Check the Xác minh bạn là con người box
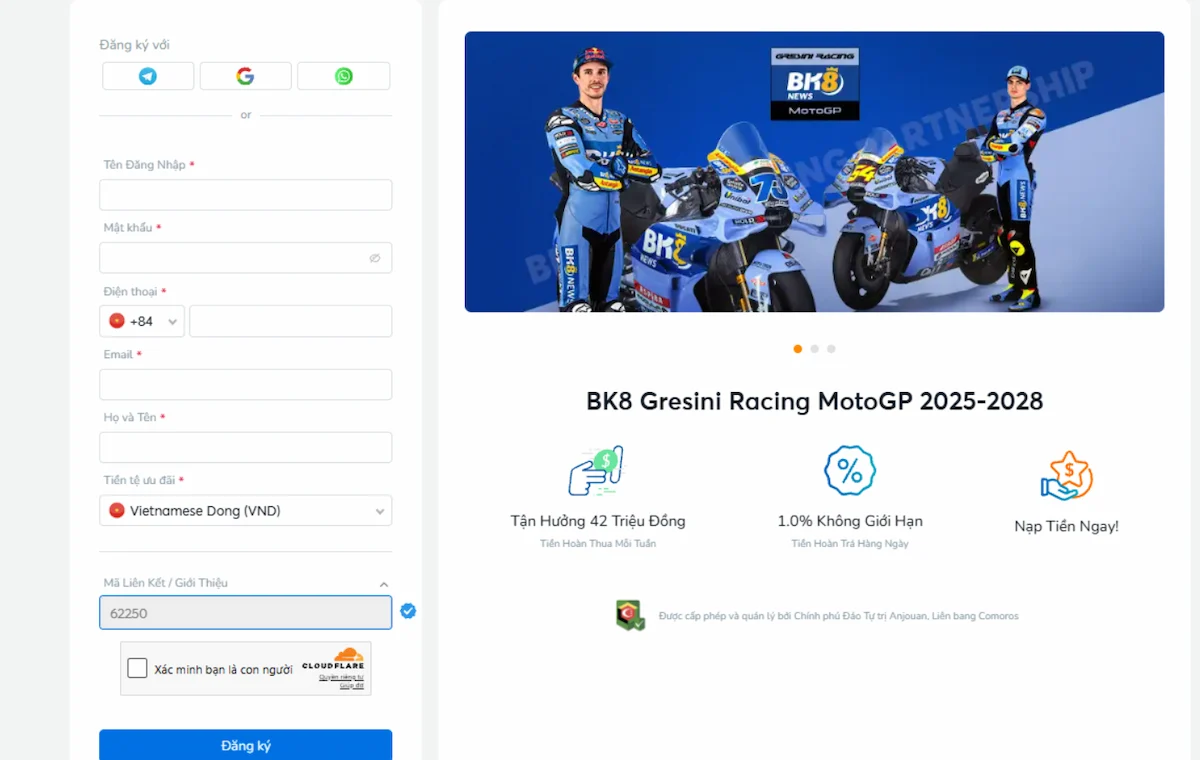The image size is (1200, 760). pyautogui.click(x=138, y=669)
